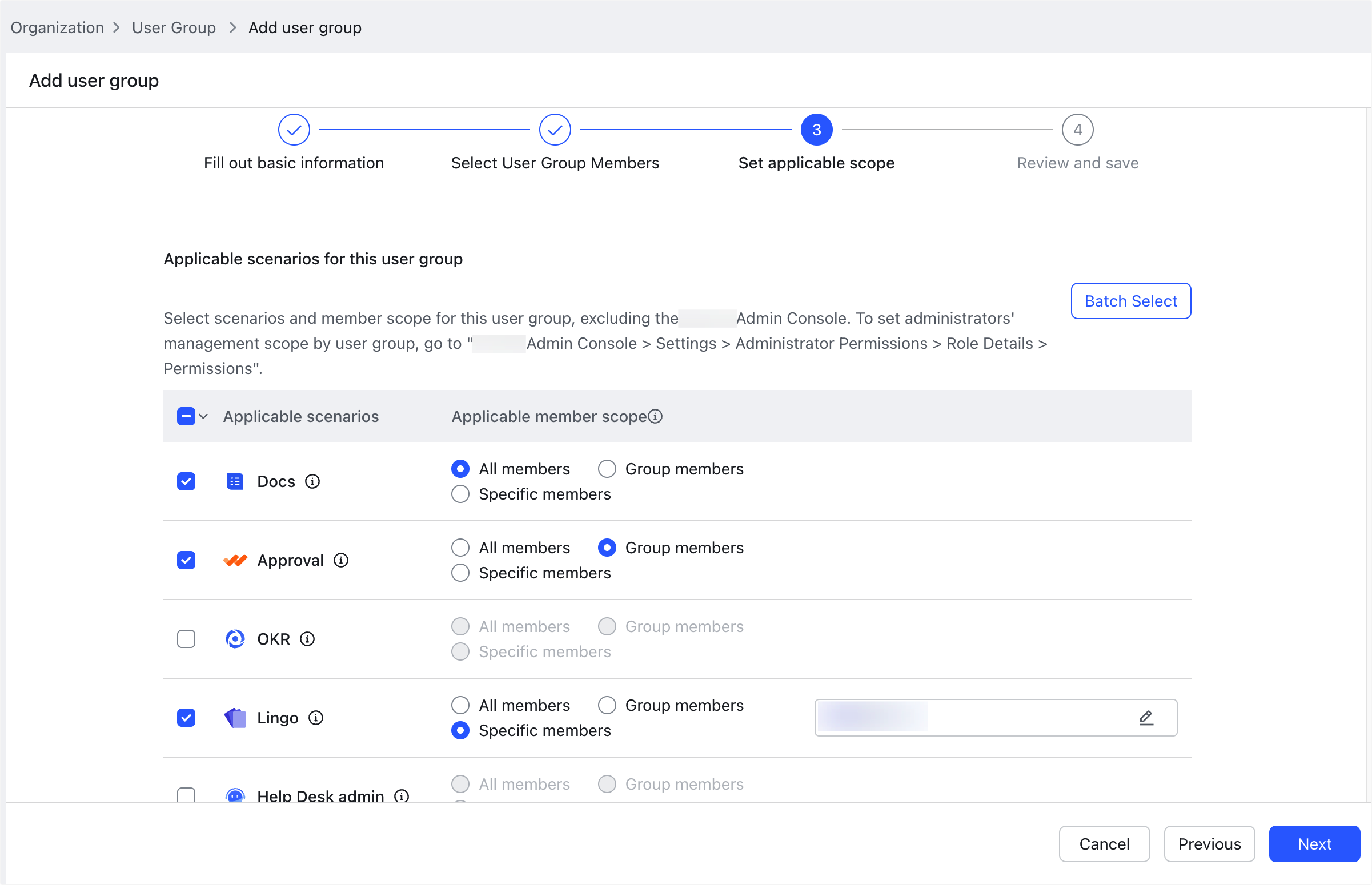Uncheck the Lingo scenario checkbox
Image resolution: width=1372 pixels, height=885 pixels.
(x=186, y=718)
